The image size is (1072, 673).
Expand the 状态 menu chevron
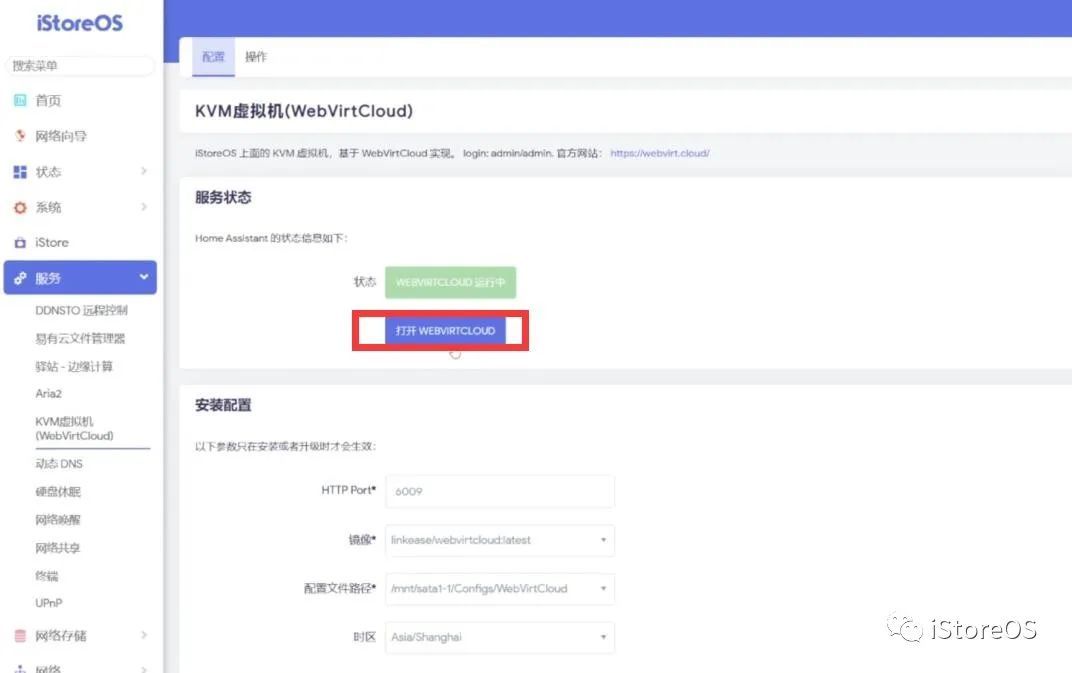144,171
